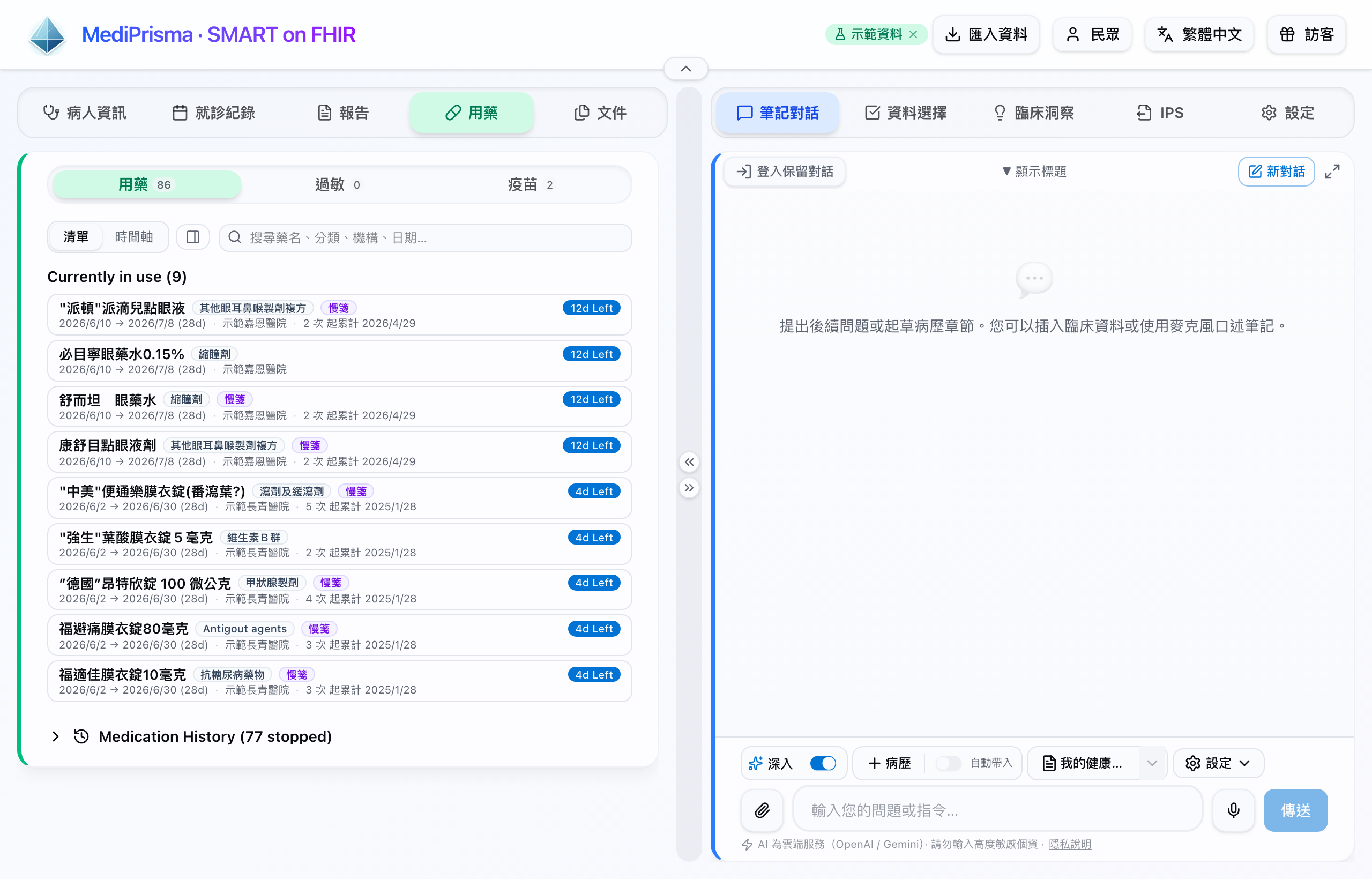
Task: Open the 文件 tab
Action: [600, 113]
